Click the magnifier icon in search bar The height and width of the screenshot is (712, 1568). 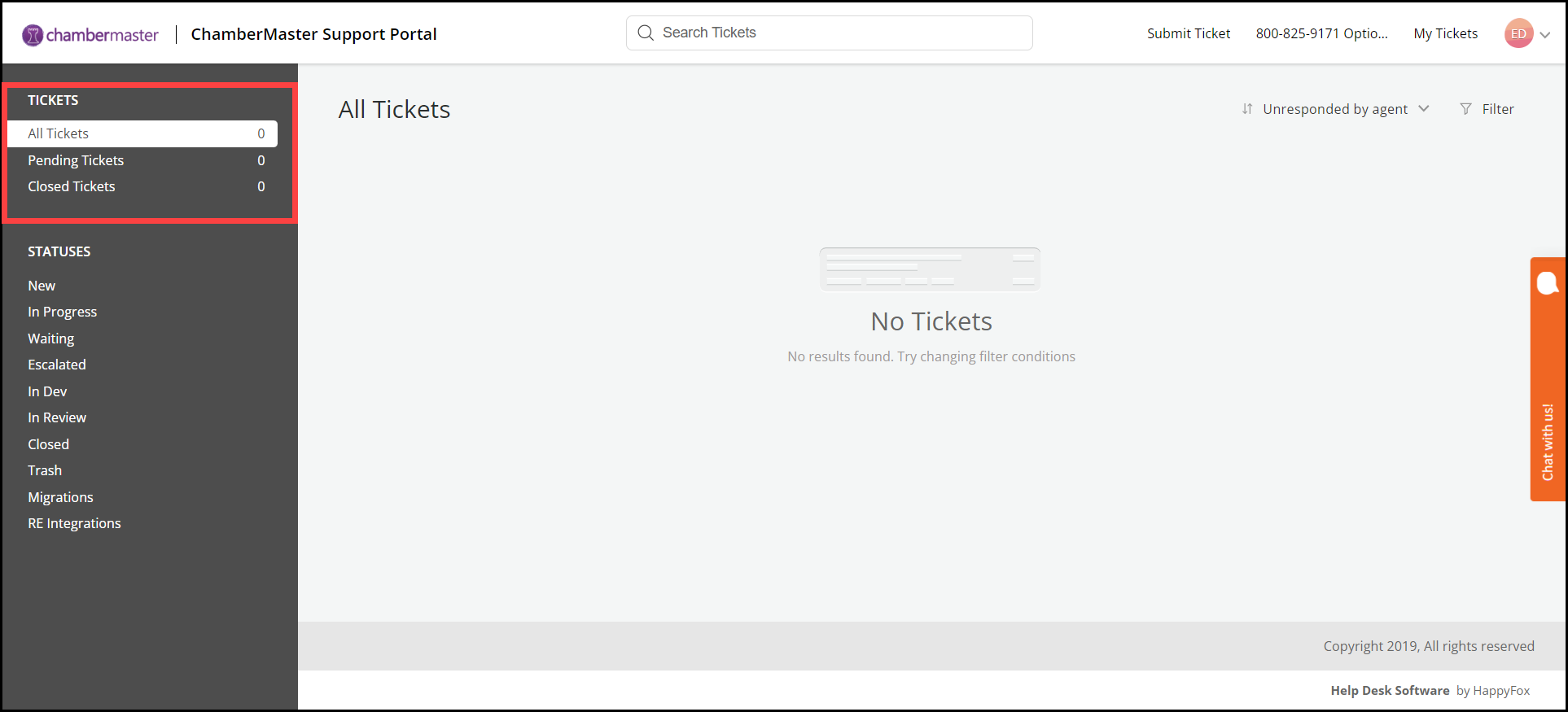point(646,33)
